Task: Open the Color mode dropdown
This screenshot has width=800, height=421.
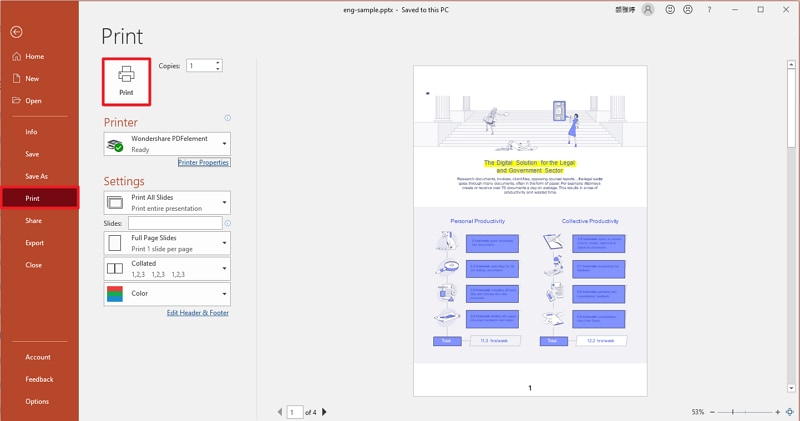Action: [x=167, y=294]
